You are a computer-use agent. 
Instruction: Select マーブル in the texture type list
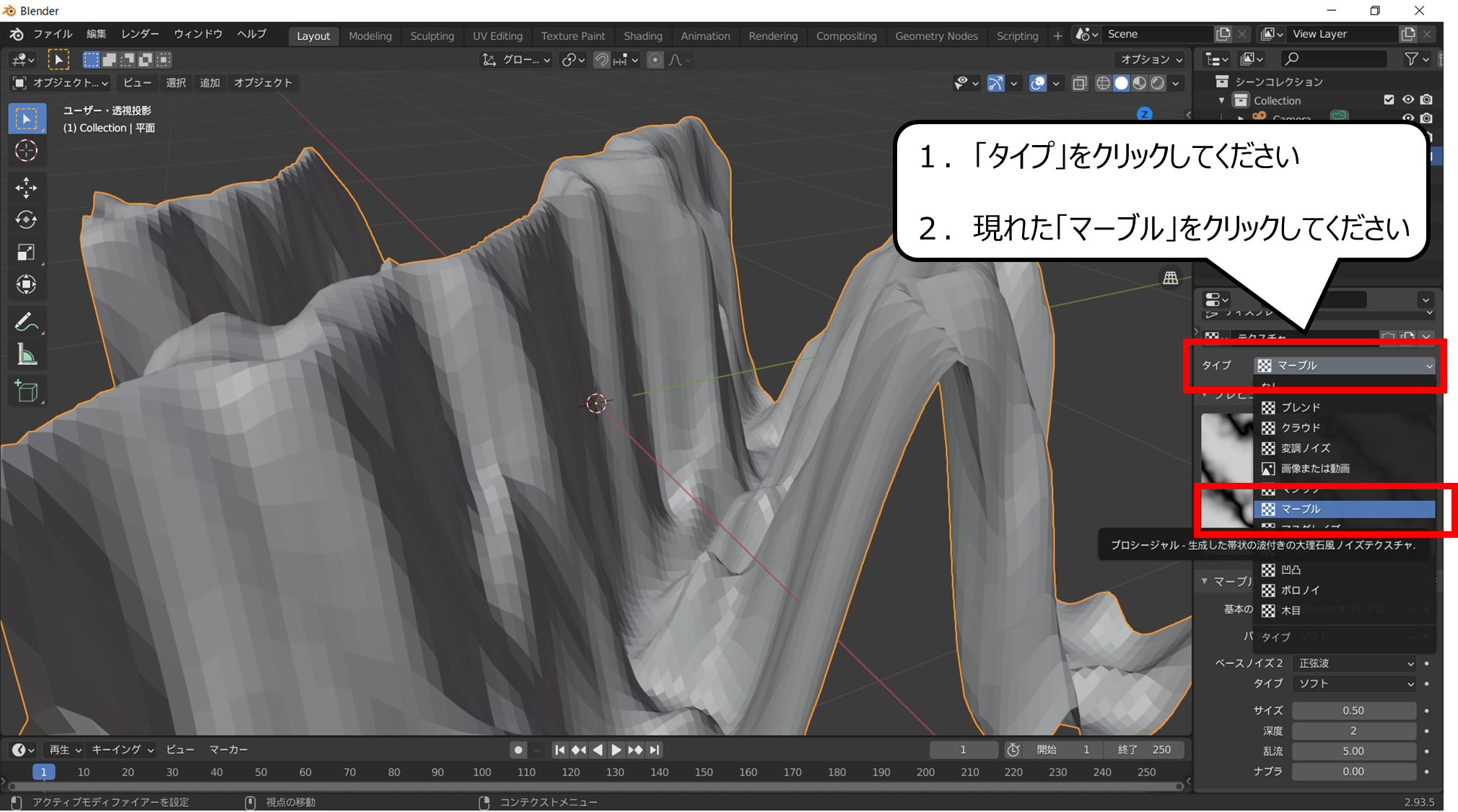1345,509
